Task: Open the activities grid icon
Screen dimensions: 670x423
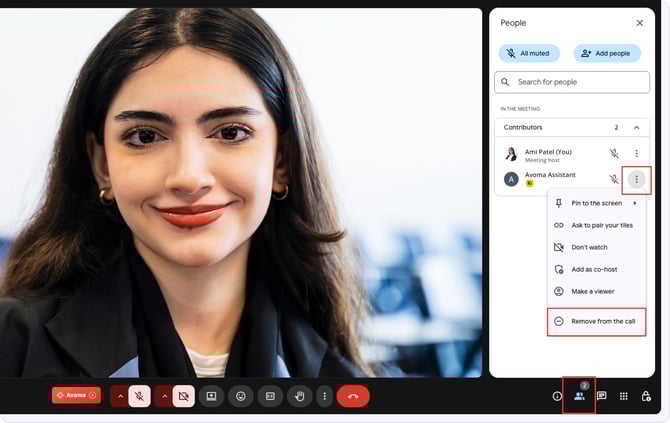Action: pyautogui.click(x=624, y=396)
